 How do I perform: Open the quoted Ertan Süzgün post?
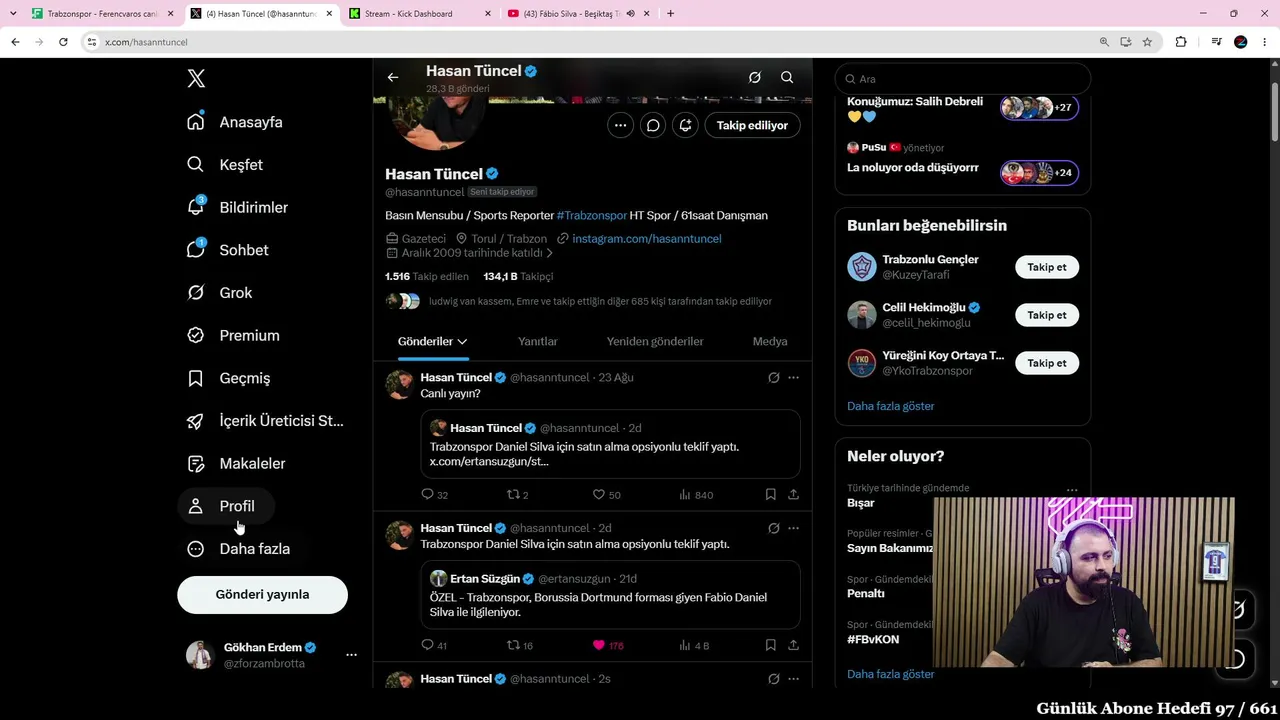(611, 595)
